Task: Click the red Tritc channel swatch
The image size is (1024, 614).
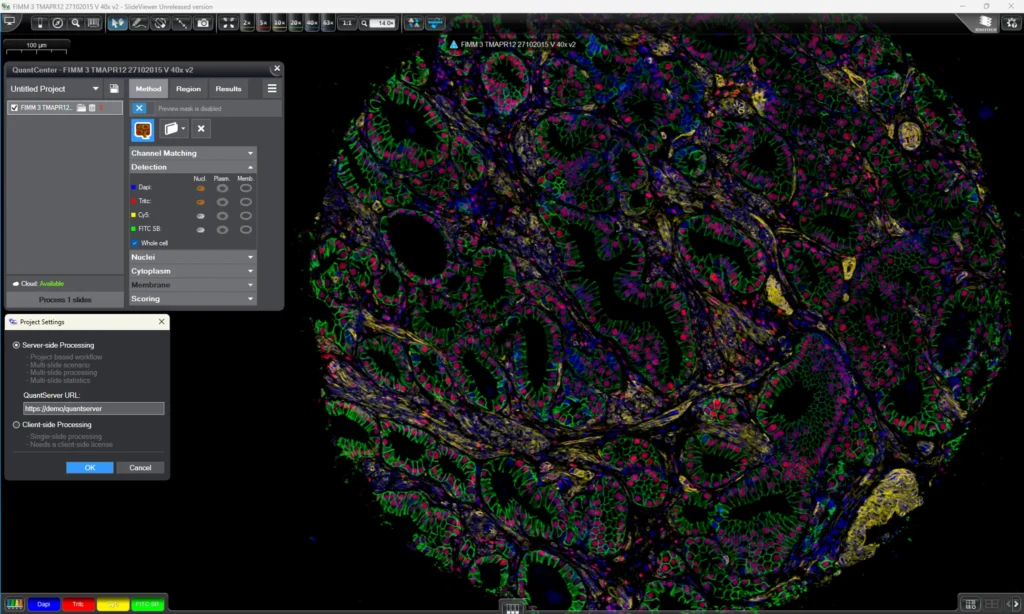Action: click(77, 604)
